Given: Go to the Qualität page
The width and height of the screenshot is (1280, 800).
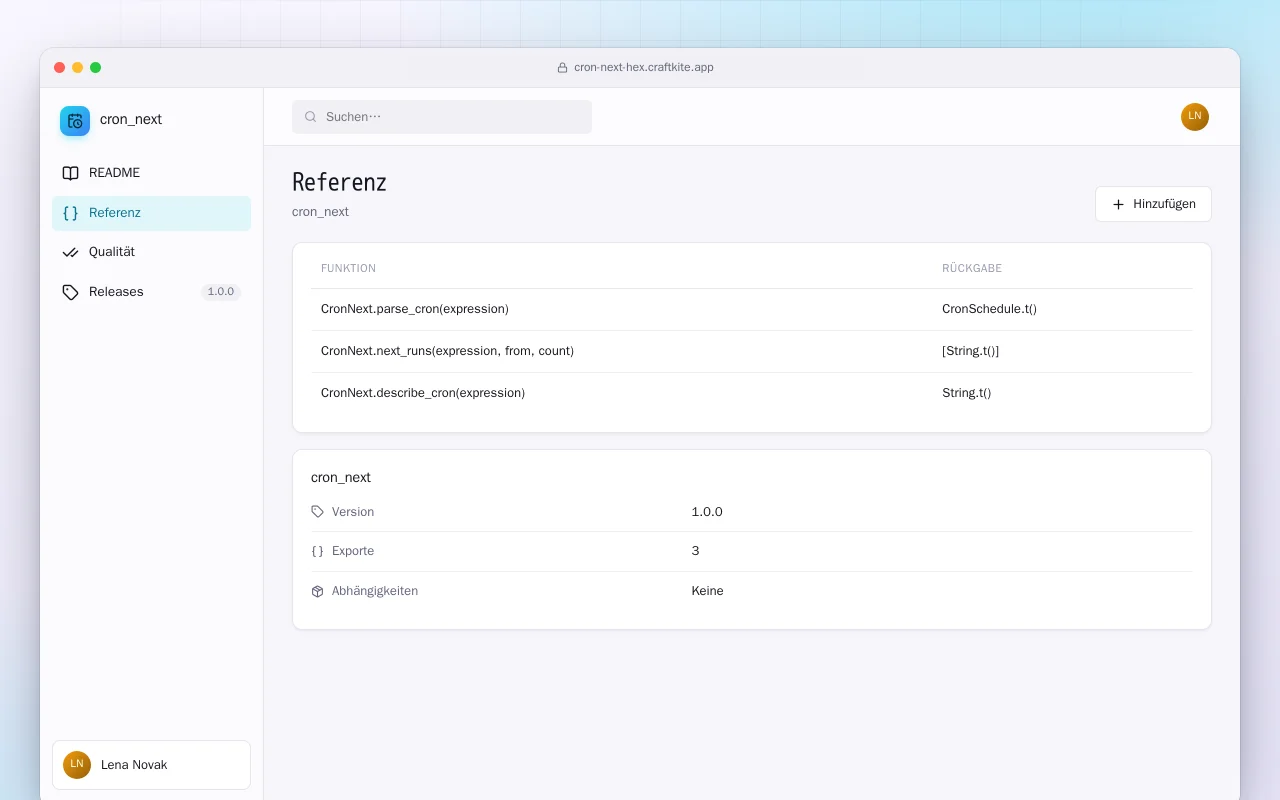Looking at the screenshot, I should [151, 252].
